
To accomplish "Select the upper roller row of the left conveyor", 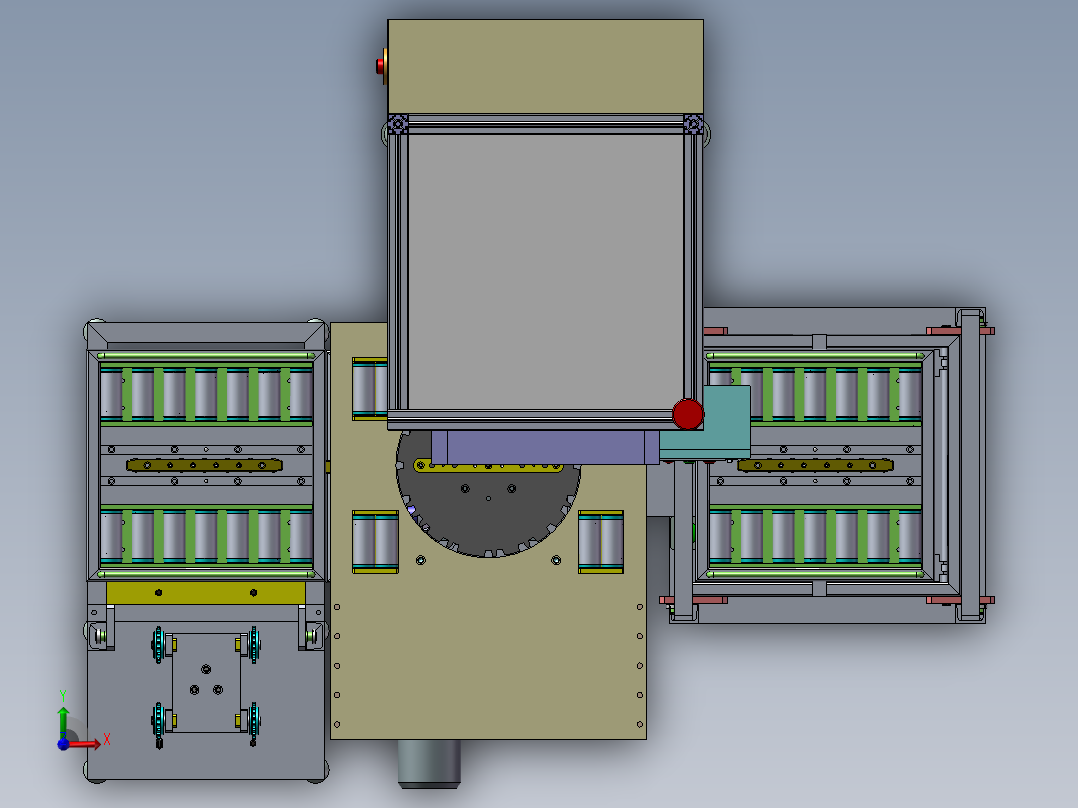I will 206,394.
